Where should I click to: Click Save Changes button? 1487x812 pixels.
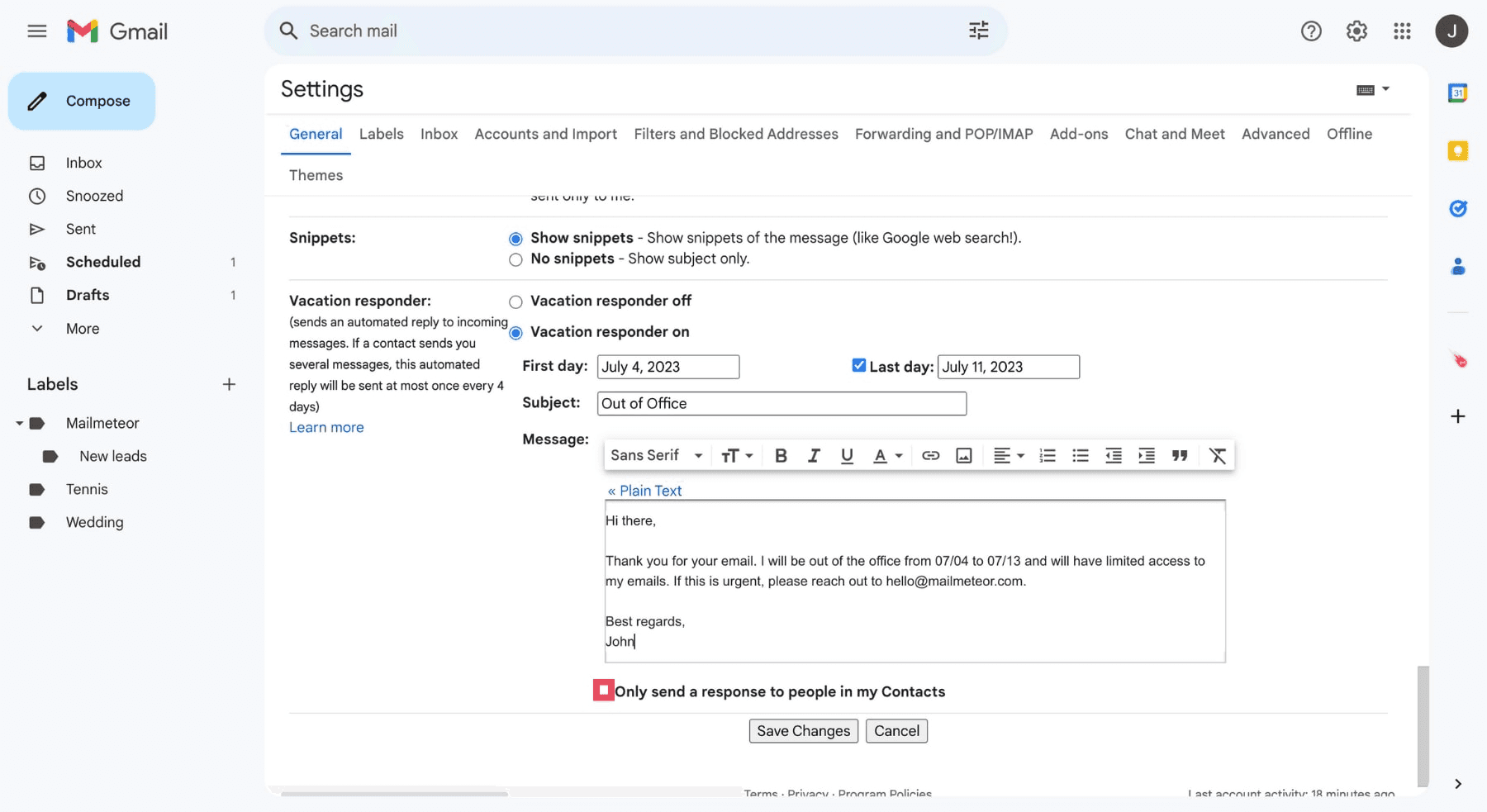point(803,731)
